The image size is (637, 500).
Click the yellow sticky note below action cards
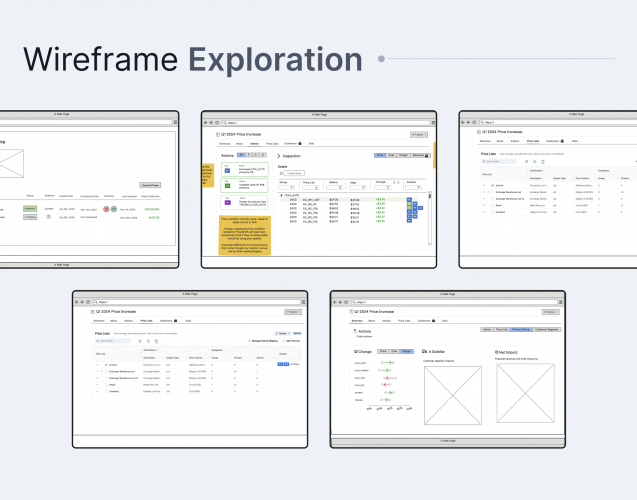point(245,235)
